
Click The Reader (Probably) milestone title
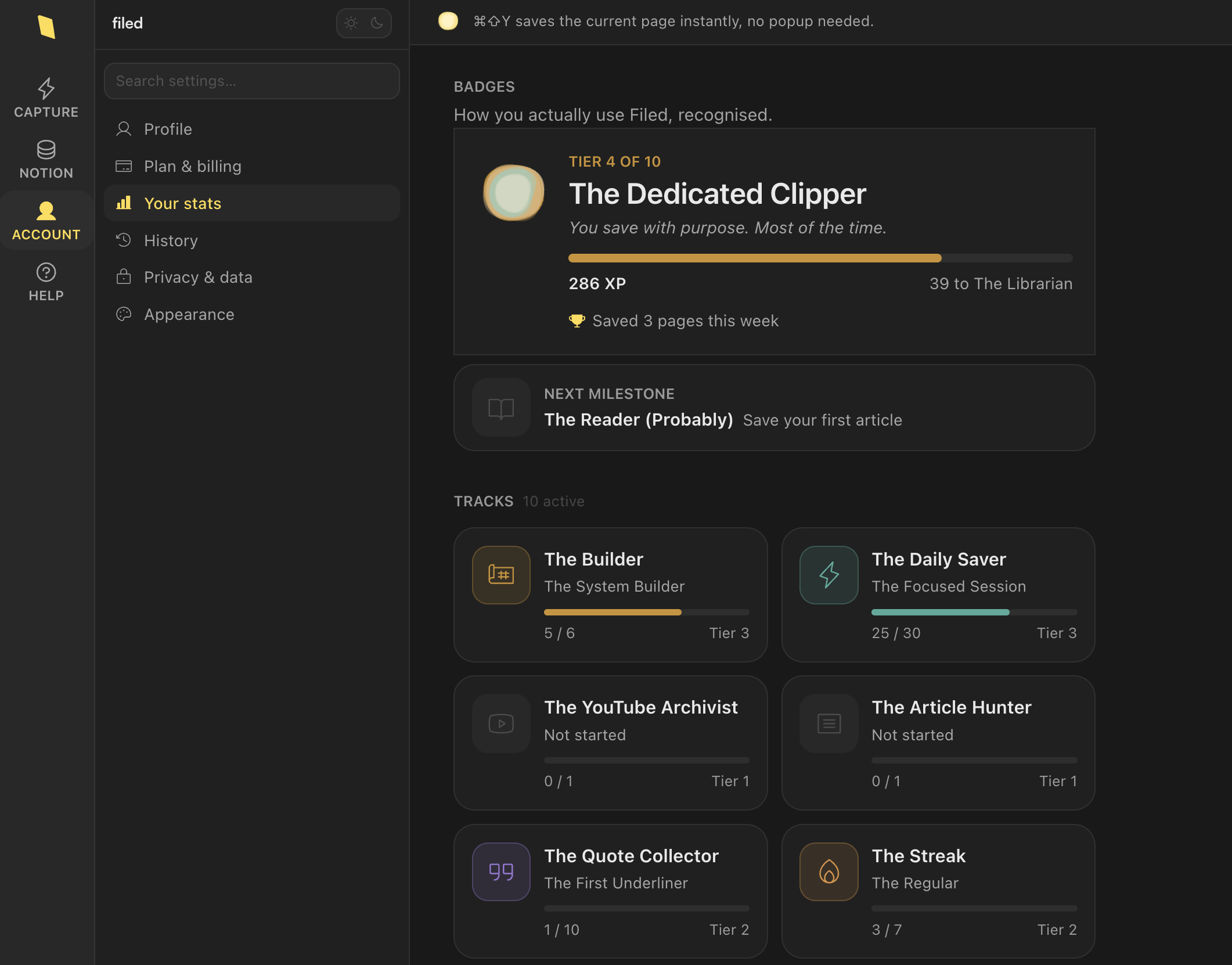(x=639, y=420)
